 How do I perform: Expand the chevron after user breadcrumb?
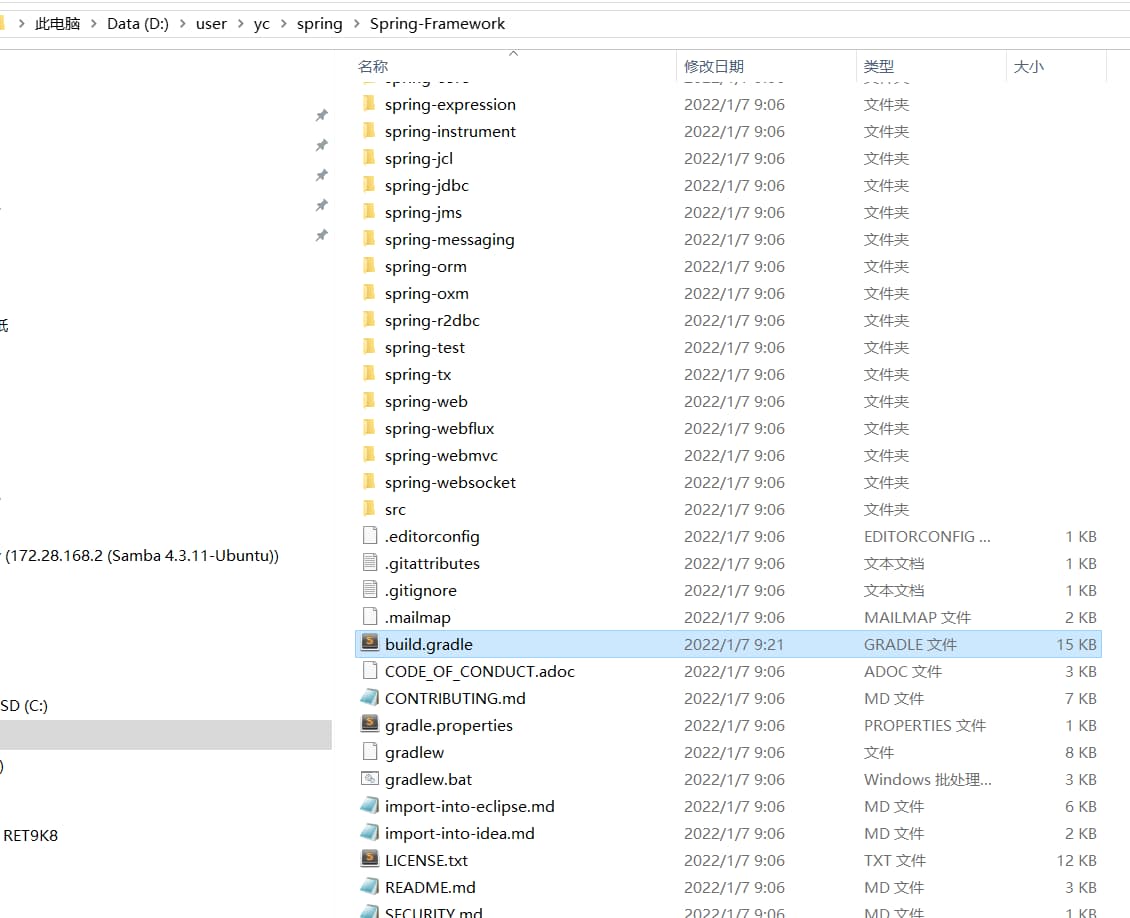pos(241,24)
